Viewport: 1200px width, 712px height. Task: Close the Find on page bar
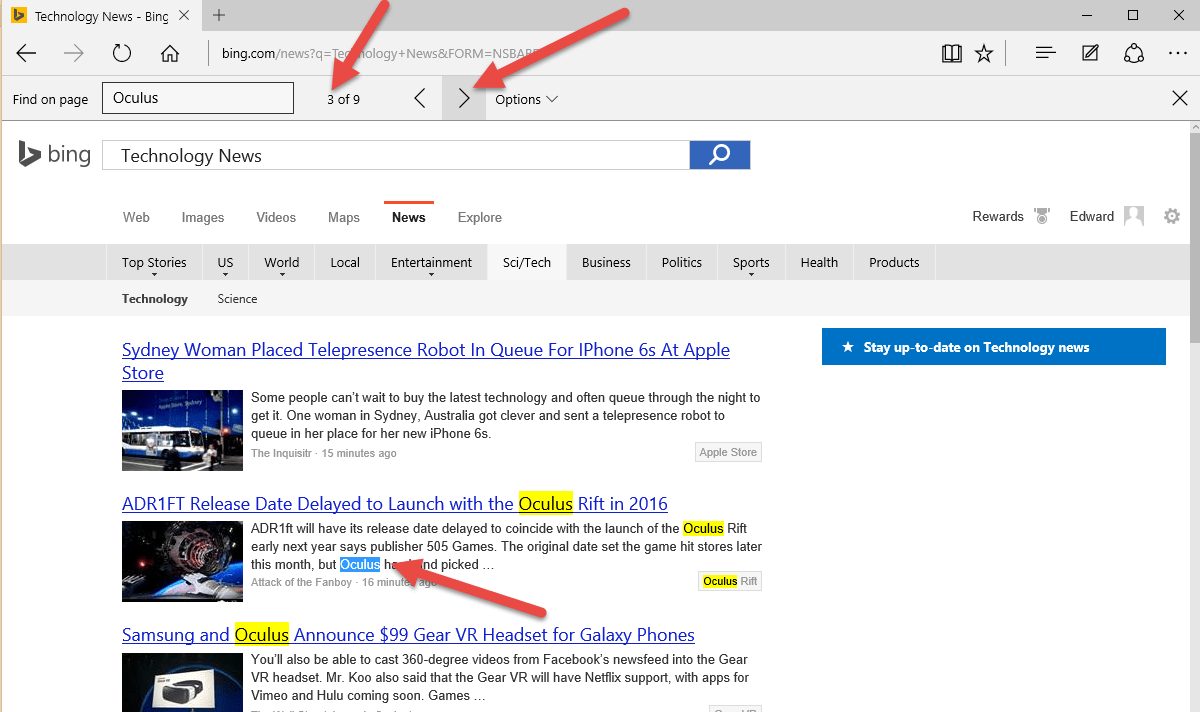[1179, 98]
